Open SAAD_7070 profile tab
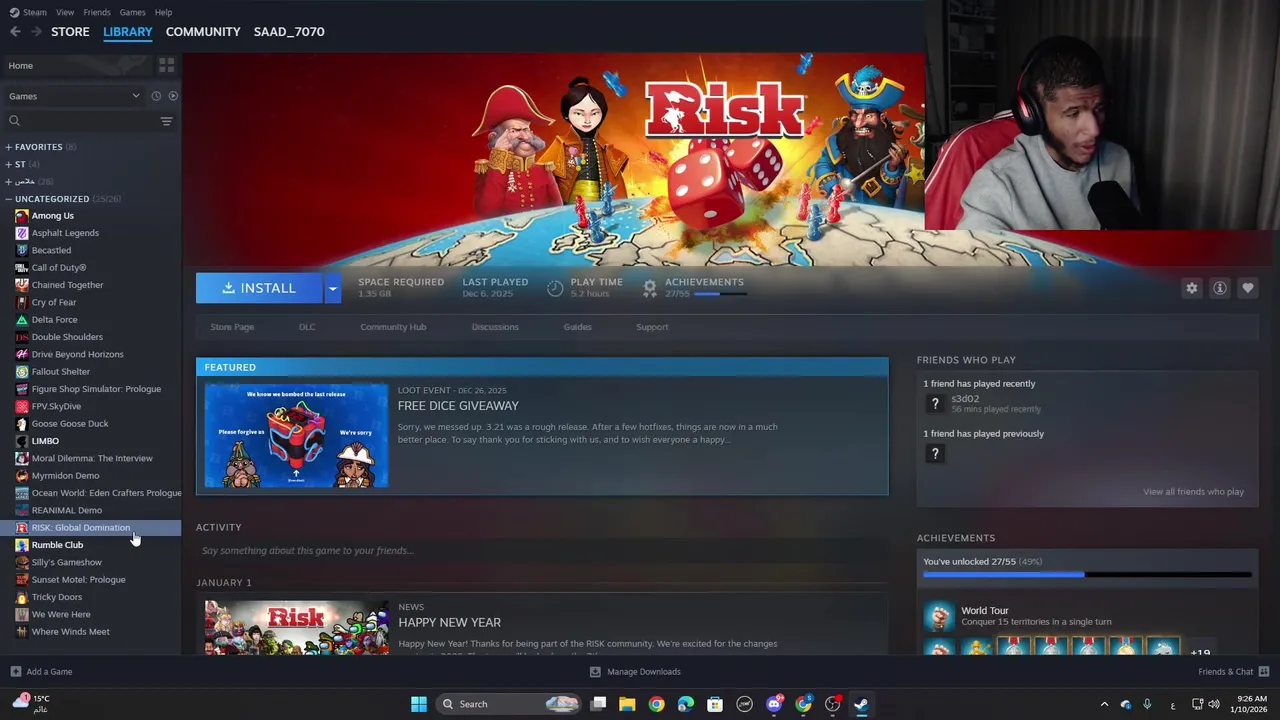 tap(289, 32)
